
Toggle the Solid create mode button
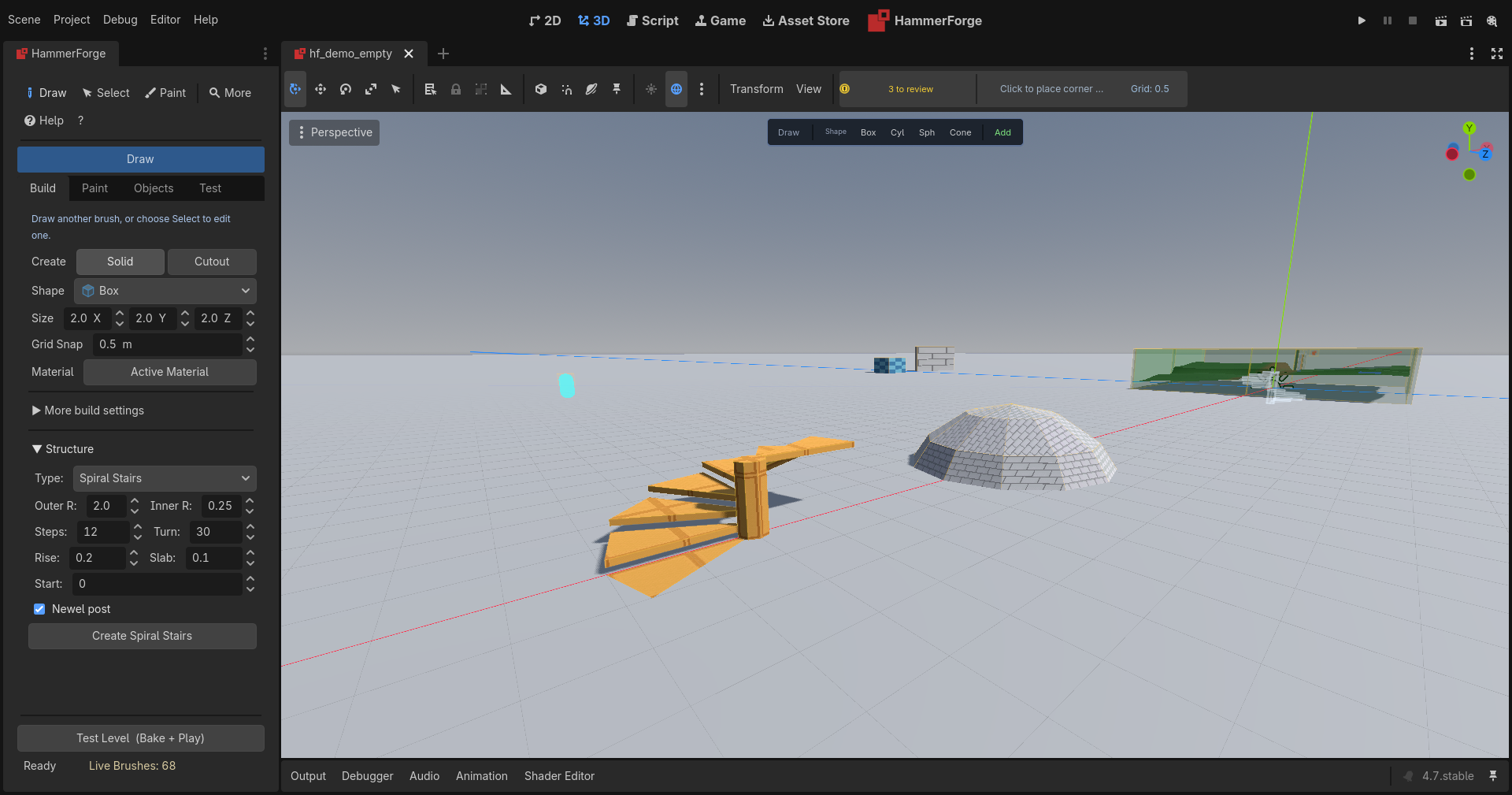[x=120, y=262]
